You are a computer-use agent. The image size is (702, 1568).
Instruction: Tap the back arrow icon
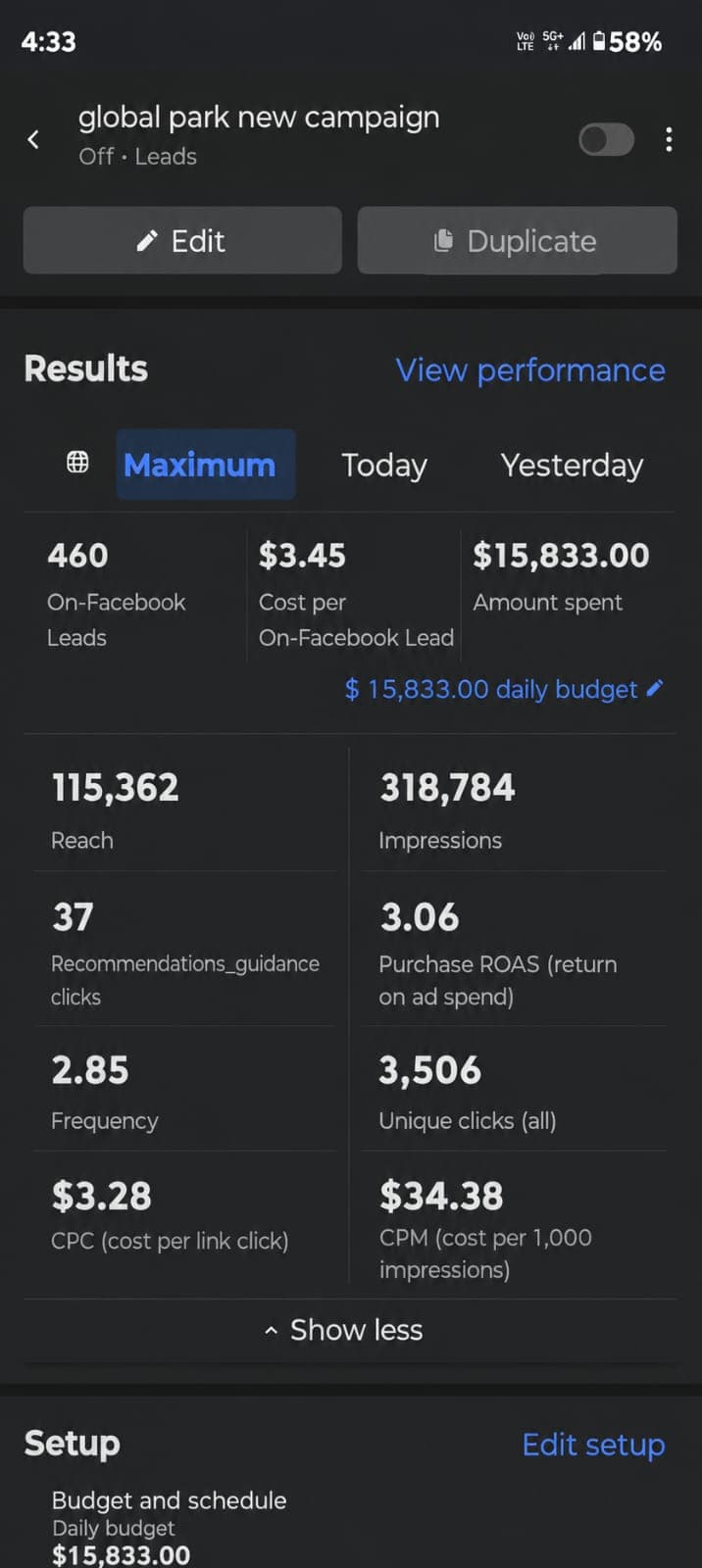[33, 140]
